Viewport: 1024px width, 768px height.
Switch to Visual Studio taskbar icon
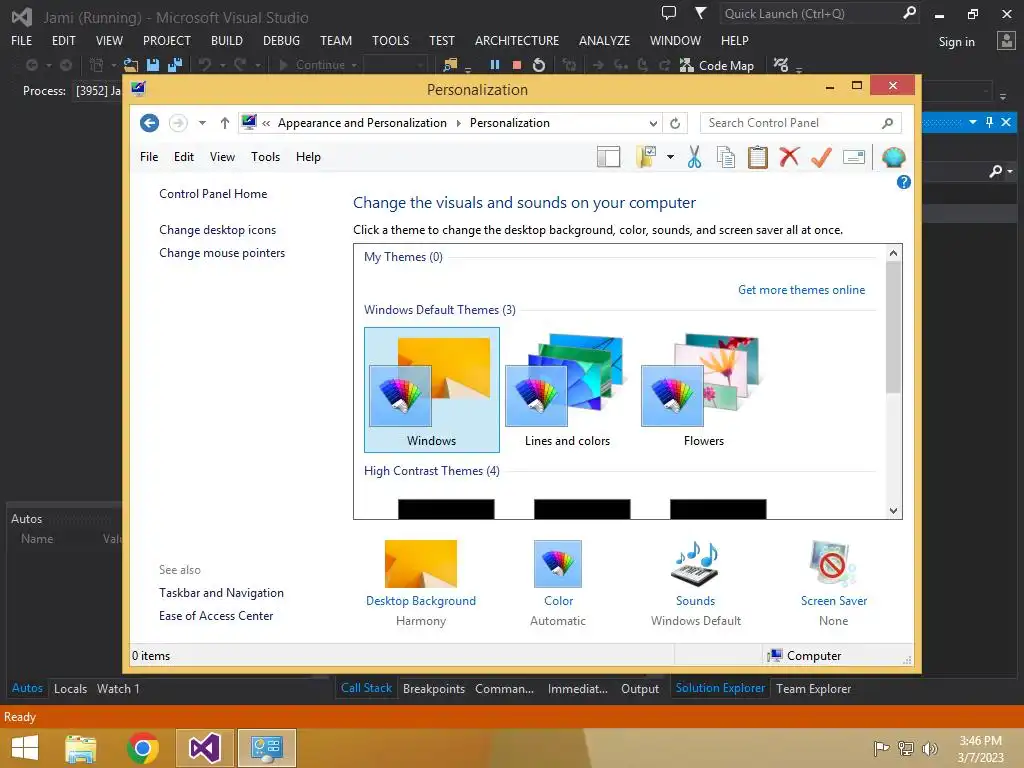coord(204,748)
